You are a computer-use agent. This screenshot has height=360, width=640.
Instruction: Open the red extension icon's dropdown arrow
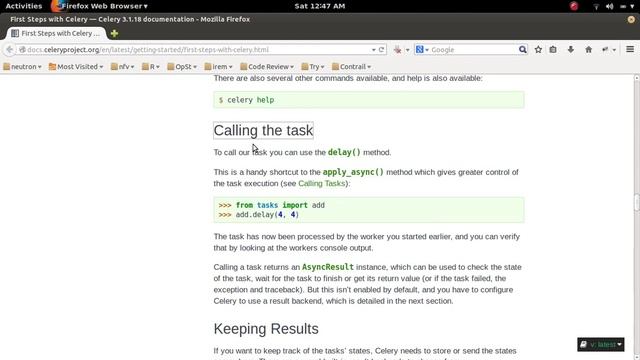[407, 50]
